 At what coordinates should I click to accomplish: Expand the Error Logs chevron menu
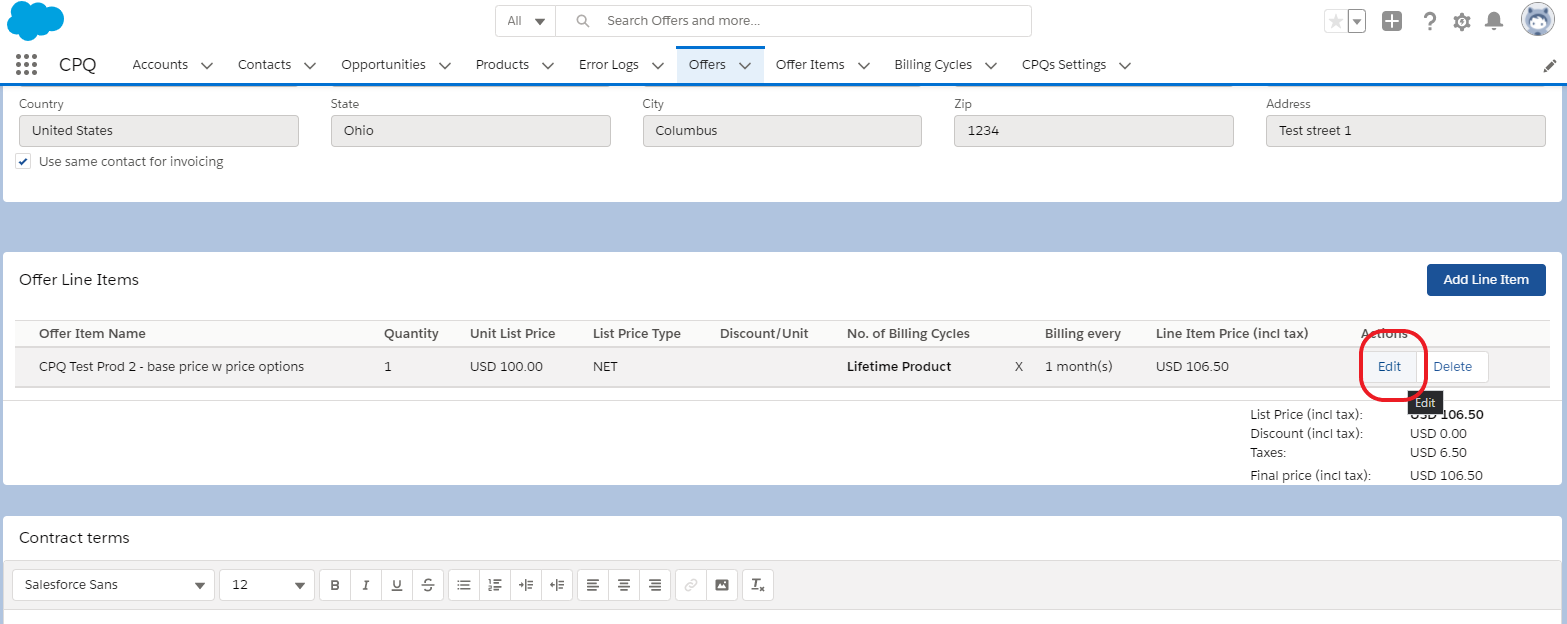point(658,66)
